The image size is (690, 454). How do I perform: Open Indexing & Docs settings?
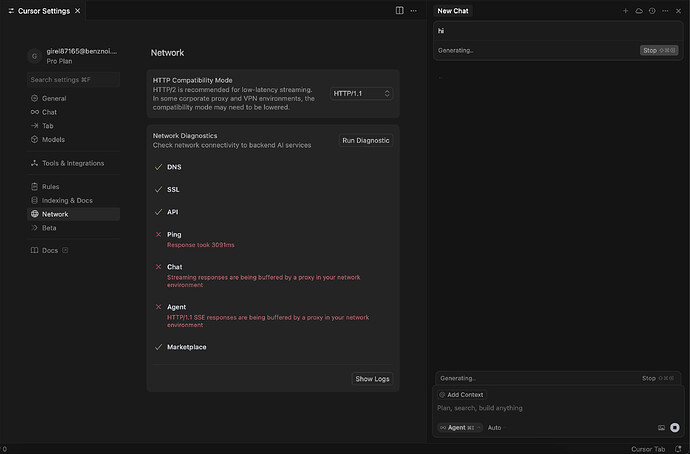73,200
